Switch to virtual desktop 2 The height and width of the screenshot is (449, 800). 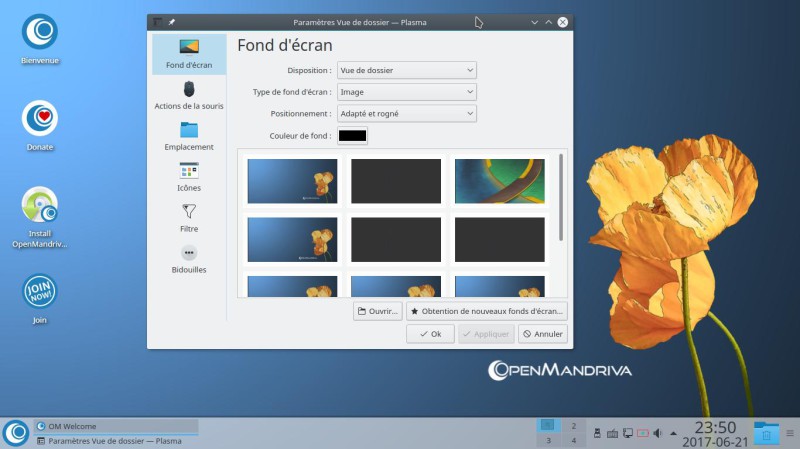click(573, 426)
